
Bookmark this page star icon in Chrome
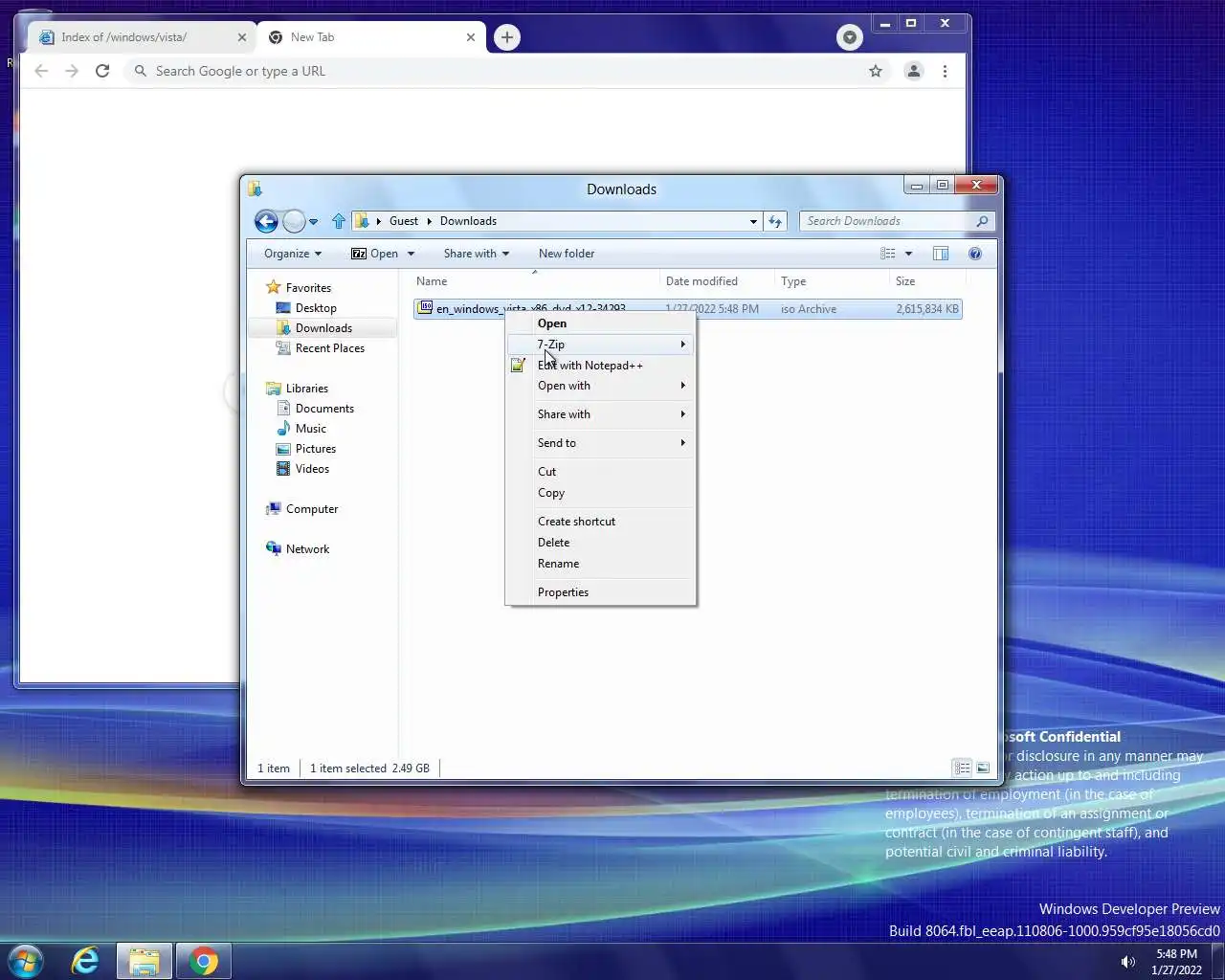[875, 71]
